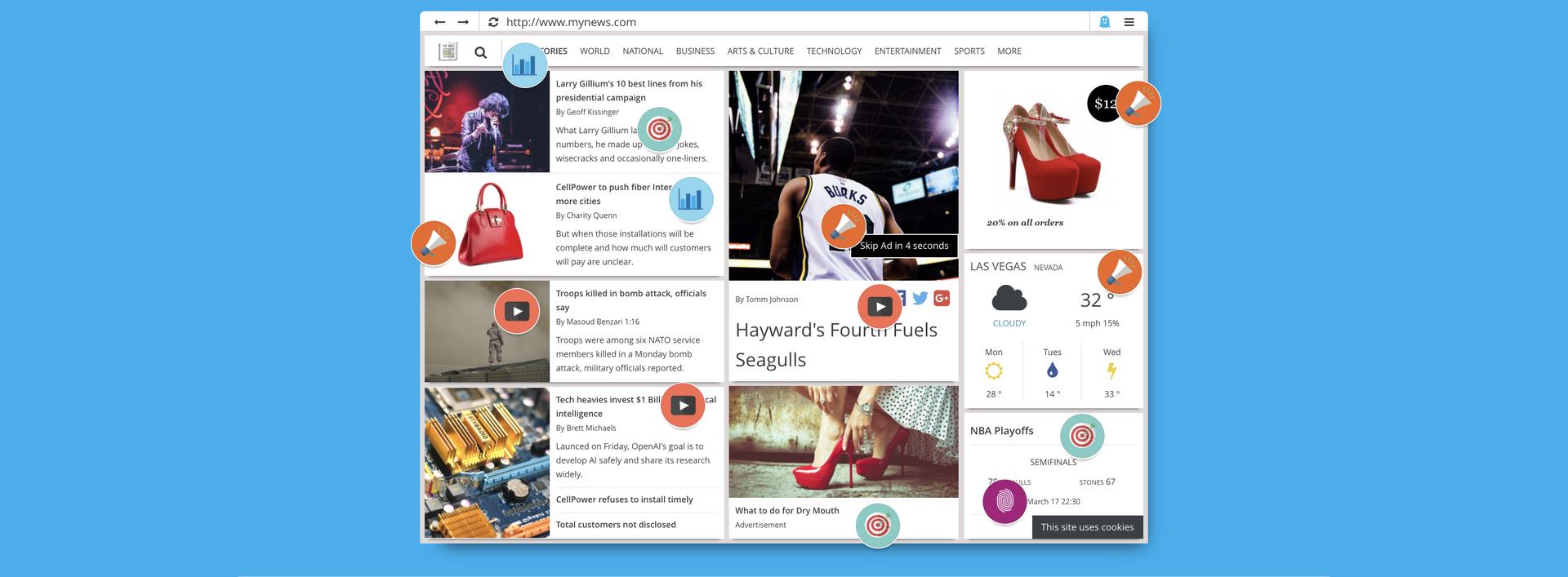Screen dimensions: 1568x577
Task: Switch to the TECHNOLOGY section
Action: click(834, 51)
